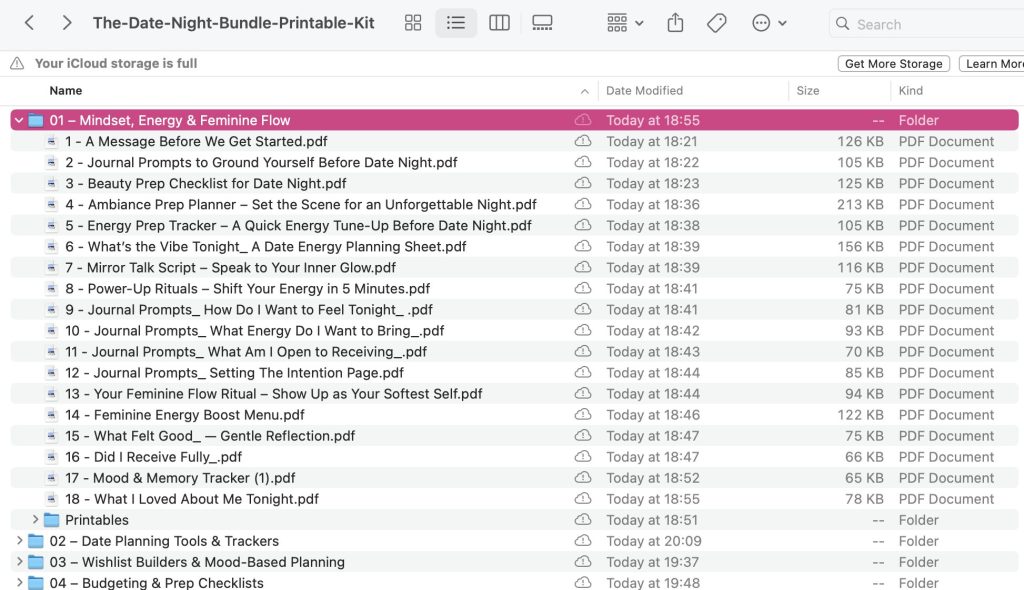This screenshot has width=1024, height=590.
Task: Expand the Printables folder
Action: pyautogui.click(x=35, y=520)
